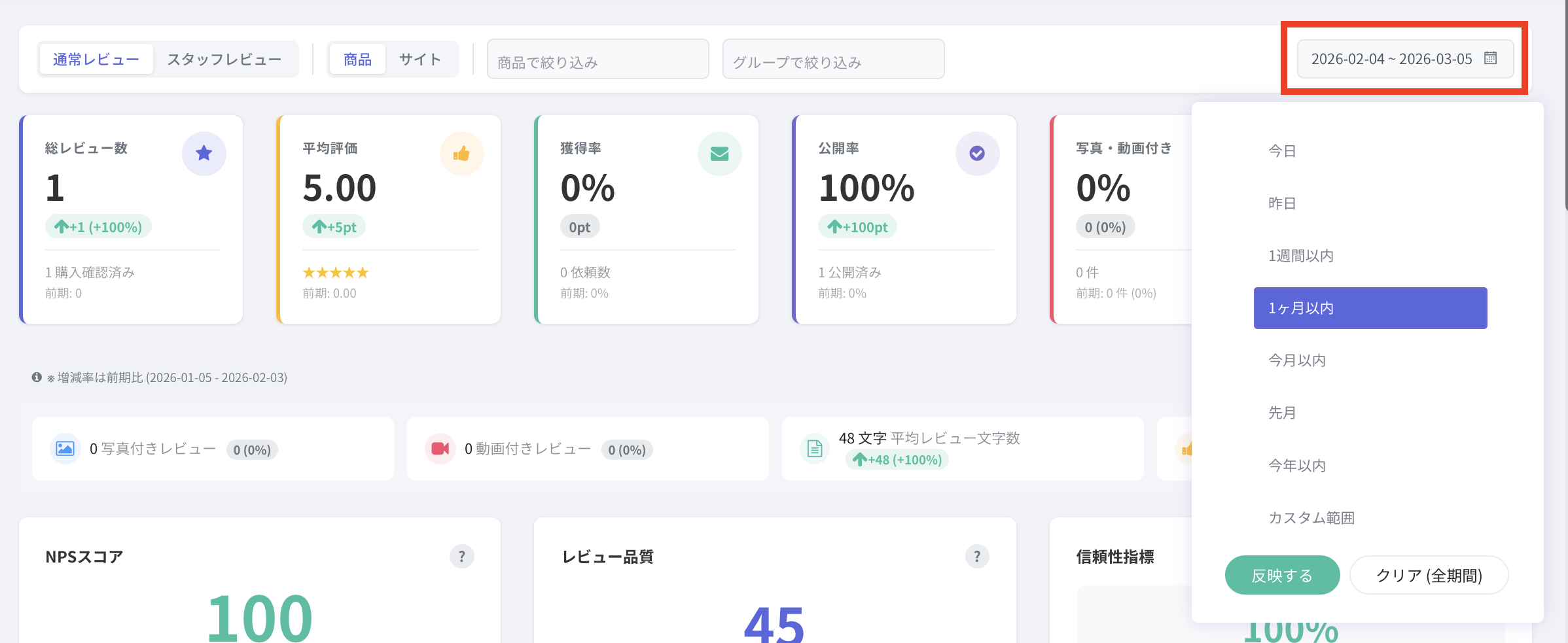1568x643 pixels.
Task: Open the レビュー品質 help question mark
Action: click(x=976, y=557)
